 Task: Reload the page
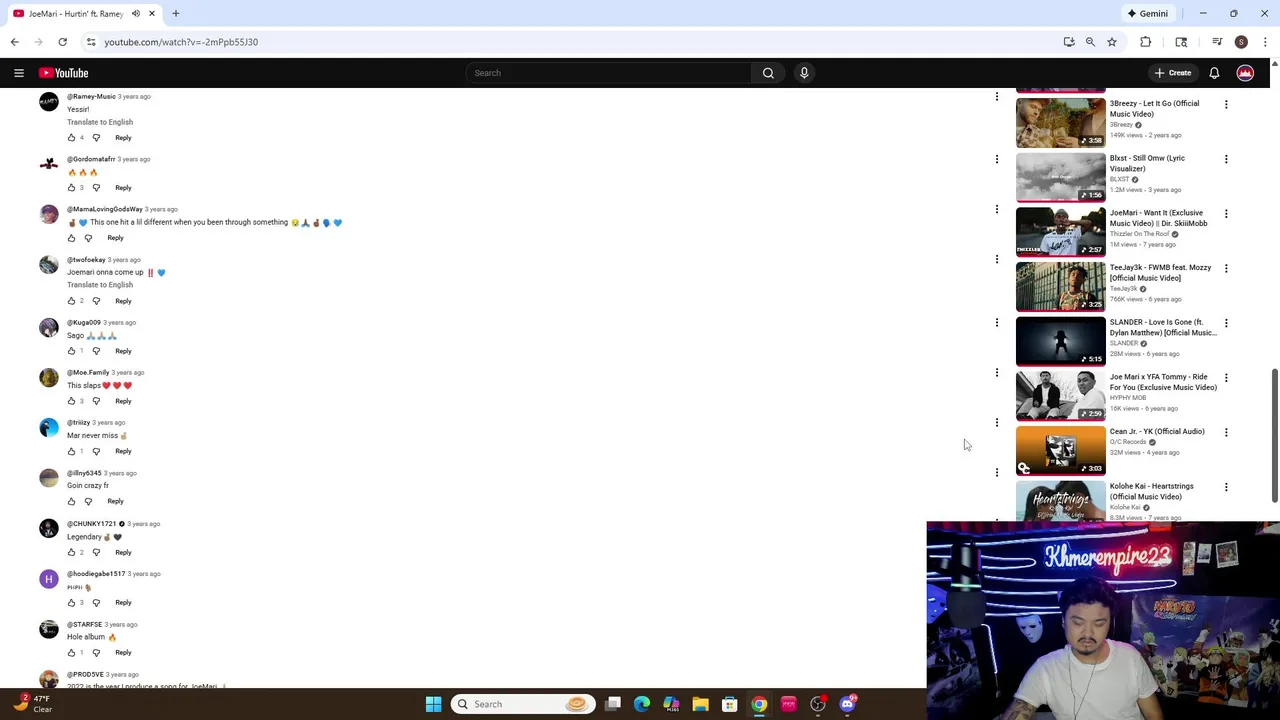point(62,42)
